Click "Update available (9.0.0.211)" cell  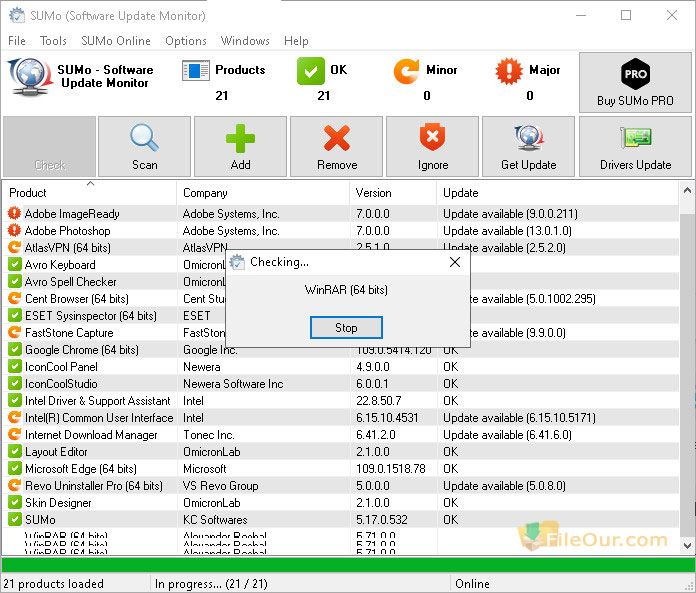(510, 213)
